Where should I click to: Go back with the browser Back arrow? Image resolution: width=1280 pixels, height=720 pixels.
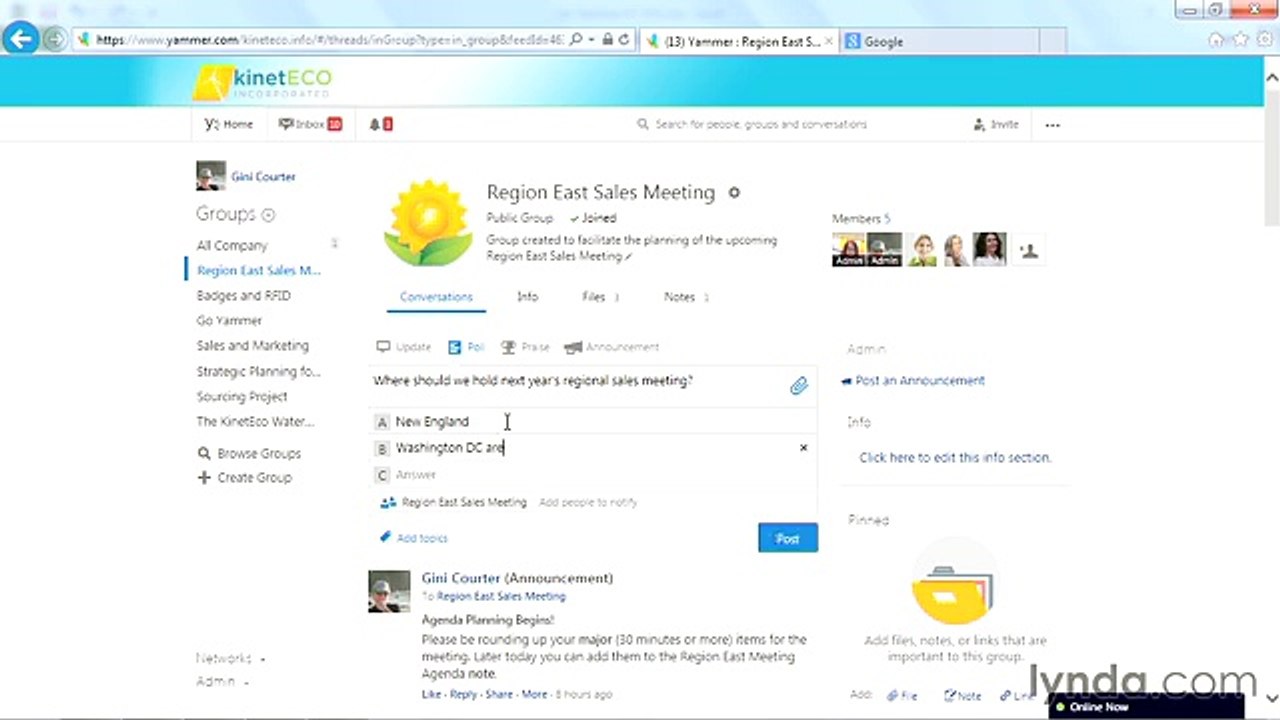point(20,40)
